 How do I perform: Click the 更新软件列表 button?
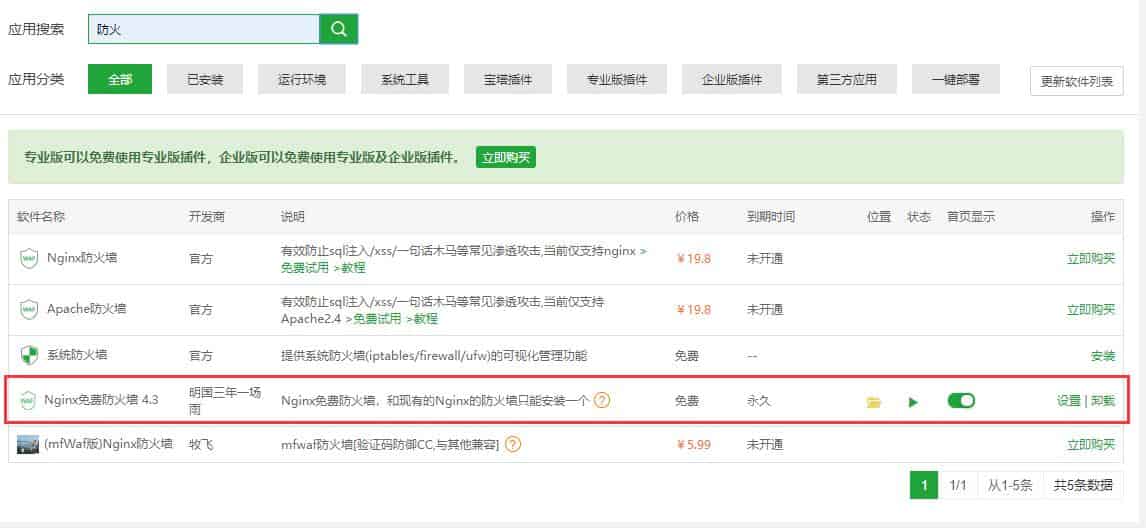tap(1076, 81)
